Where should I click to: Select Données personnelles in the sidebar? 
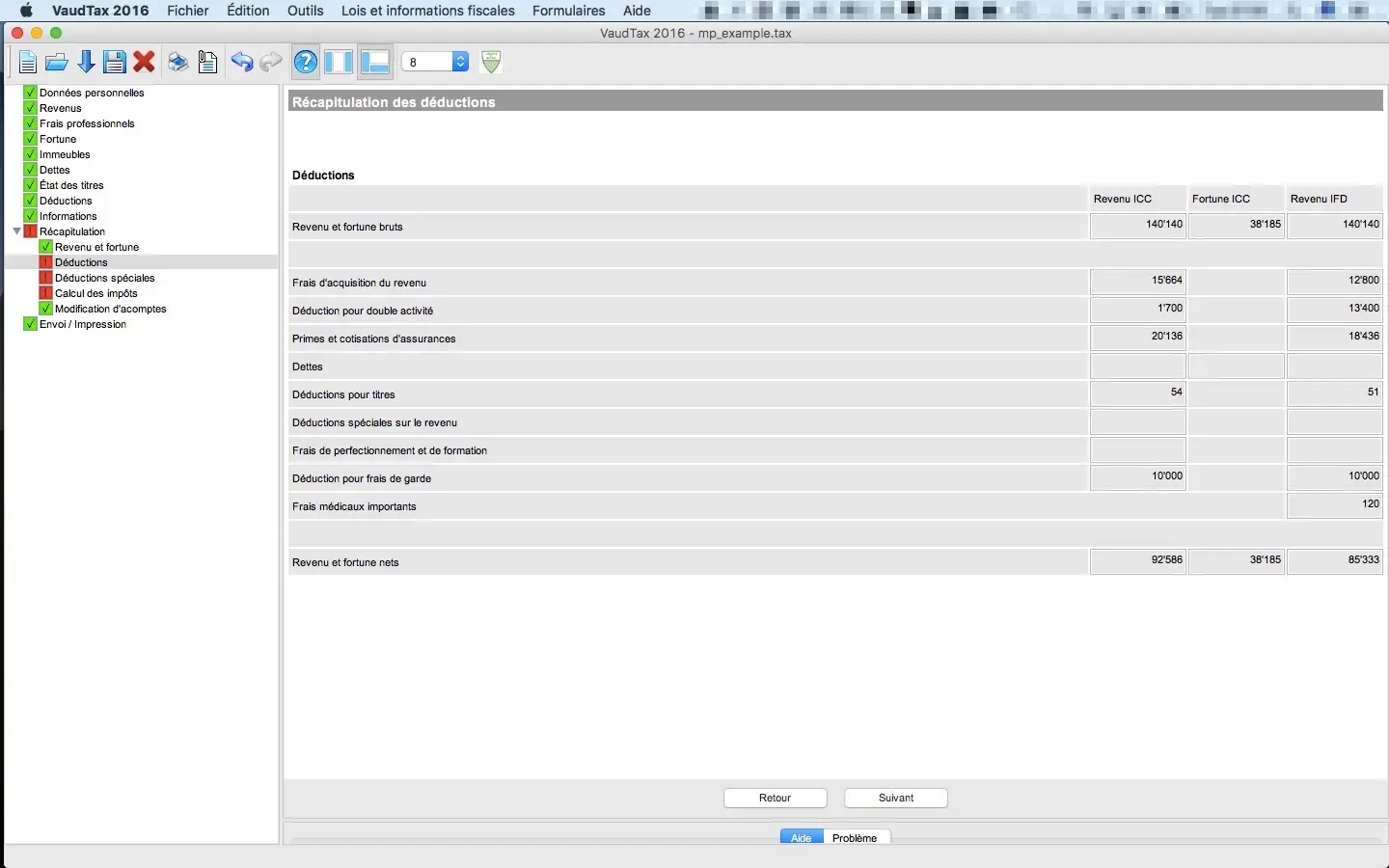(x=92, y=93)
